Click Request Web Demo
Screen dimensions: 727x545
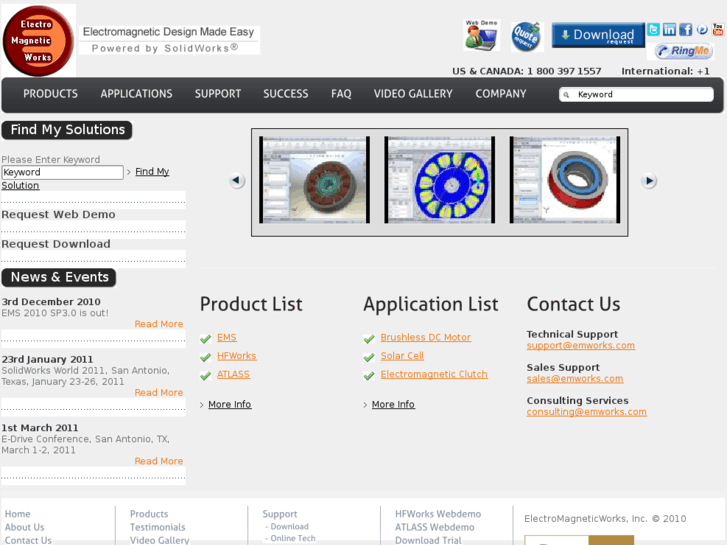(x=58, y=215)
